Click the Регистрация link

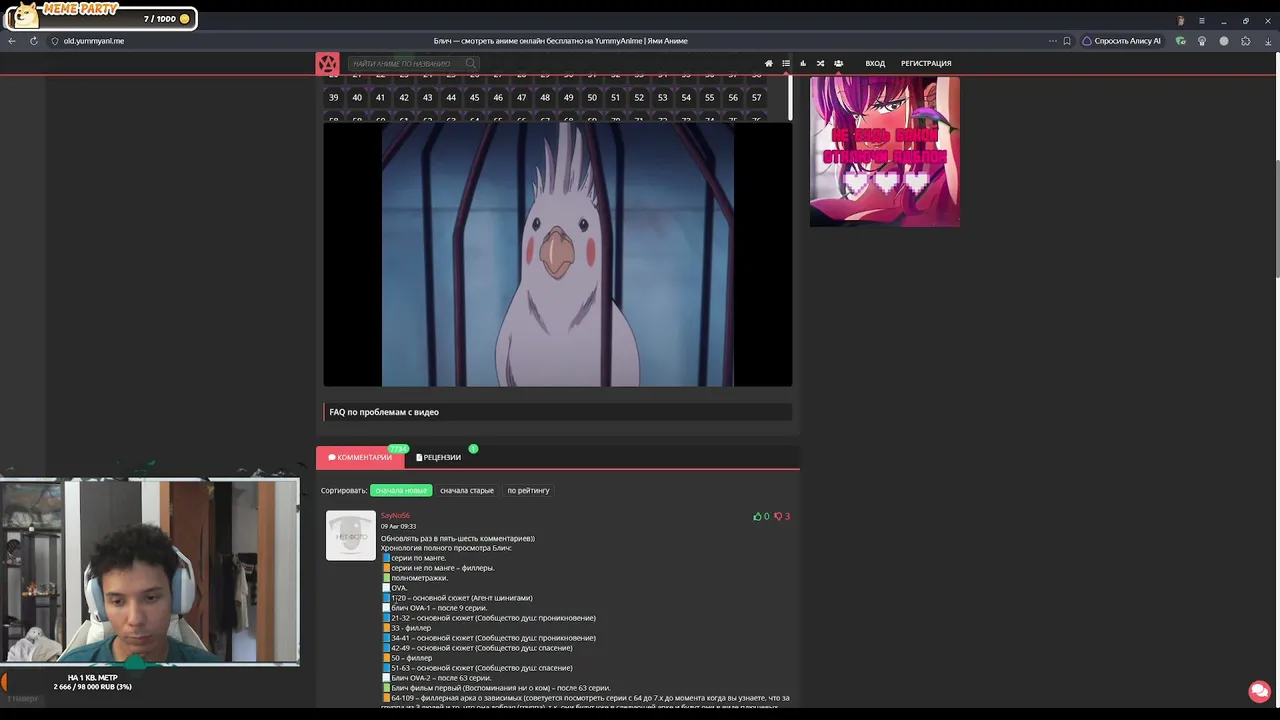tap(926, 64)
